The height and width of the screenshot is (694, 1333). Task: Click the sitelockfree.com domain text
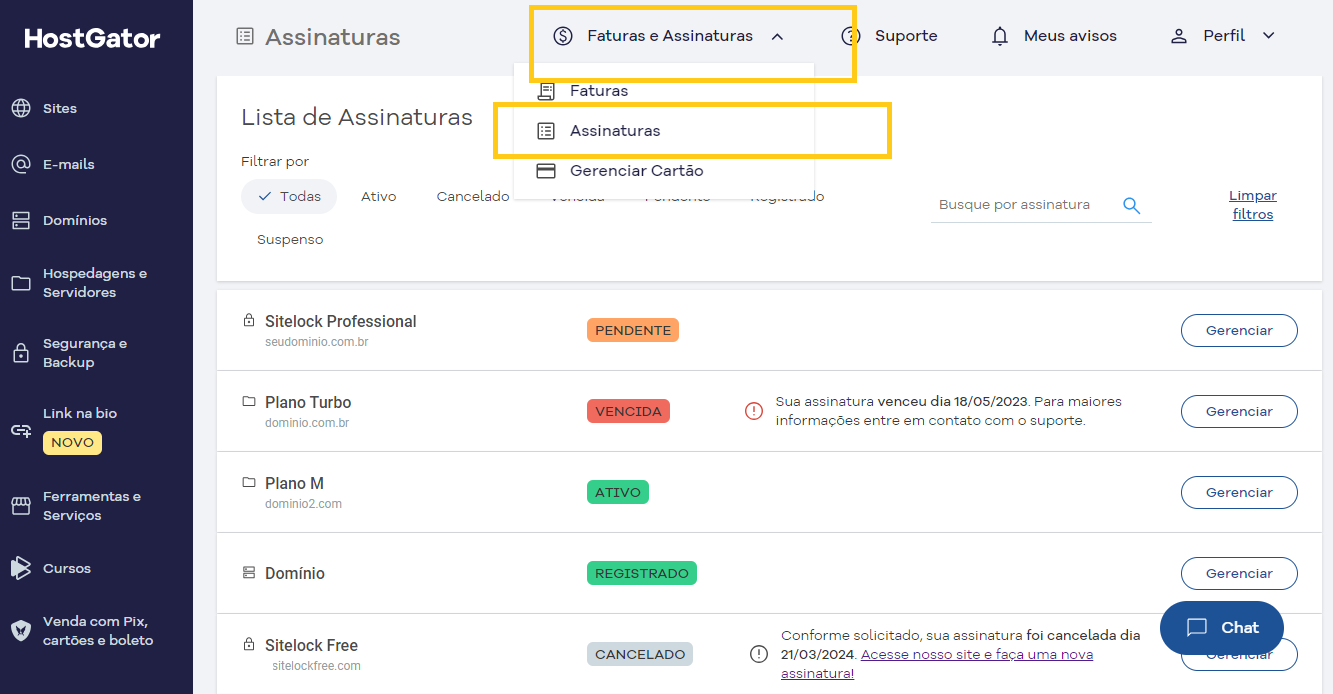click(317, 666)
